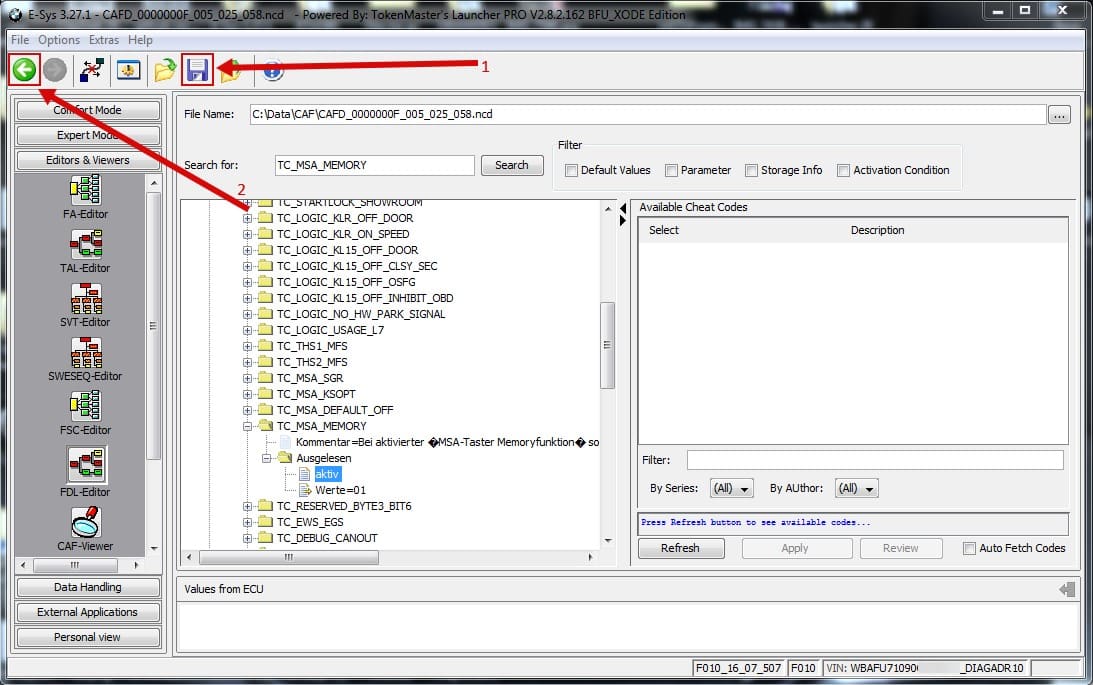1093x685 pixels.
Task: Click the Werte=01 value icon
Action: click(x=305, y=490)
